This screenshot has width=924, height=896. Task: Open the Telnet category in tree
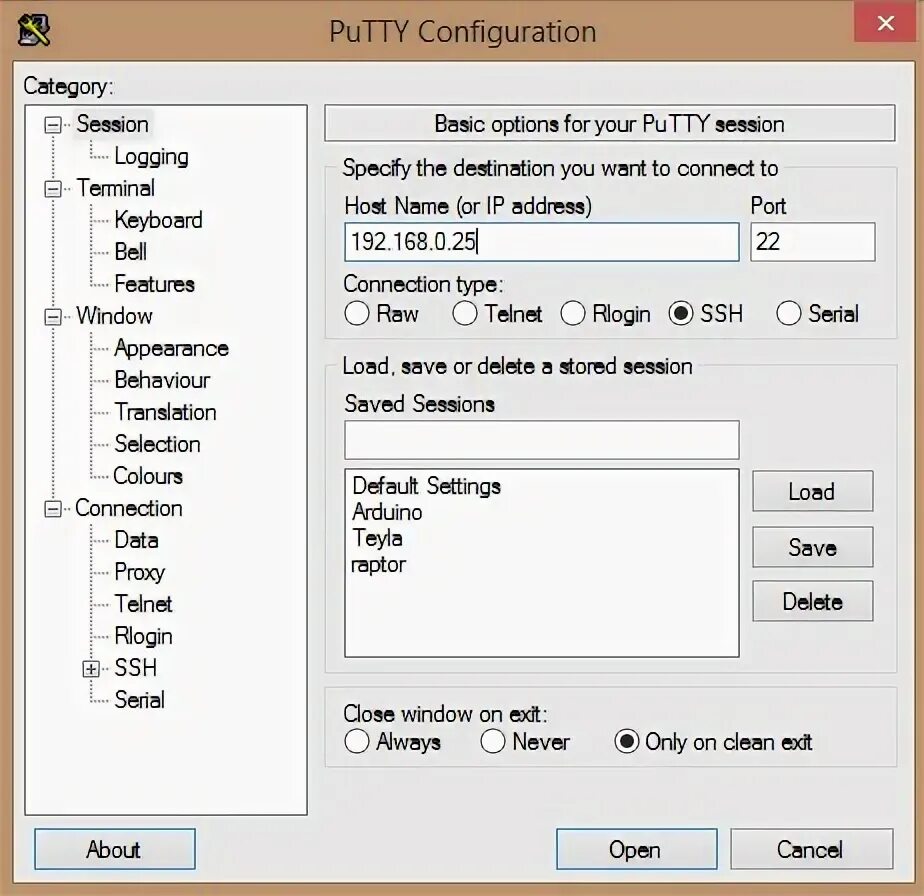(143, 604)
